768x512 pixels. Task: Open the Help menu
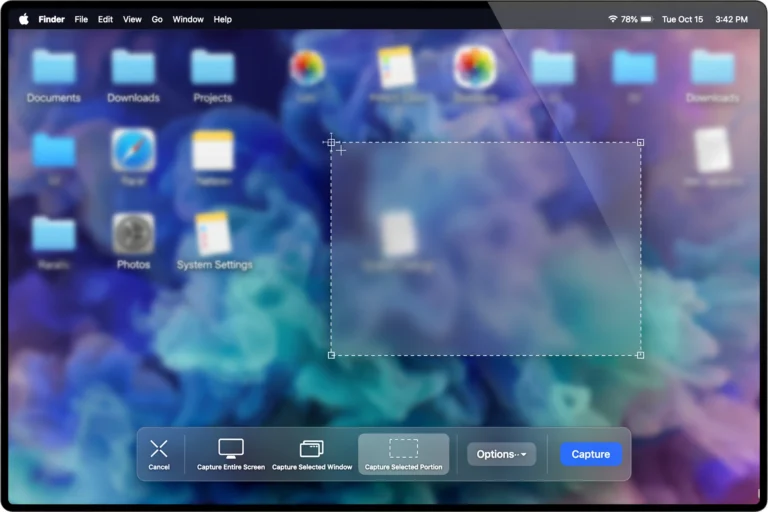coord(222,19)
